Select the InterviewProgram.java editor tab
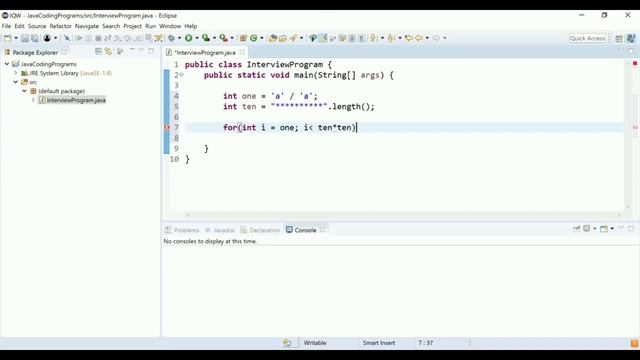The height and width of the screenshot is (360, 640). pyautogui.click(x=205, y=53)
